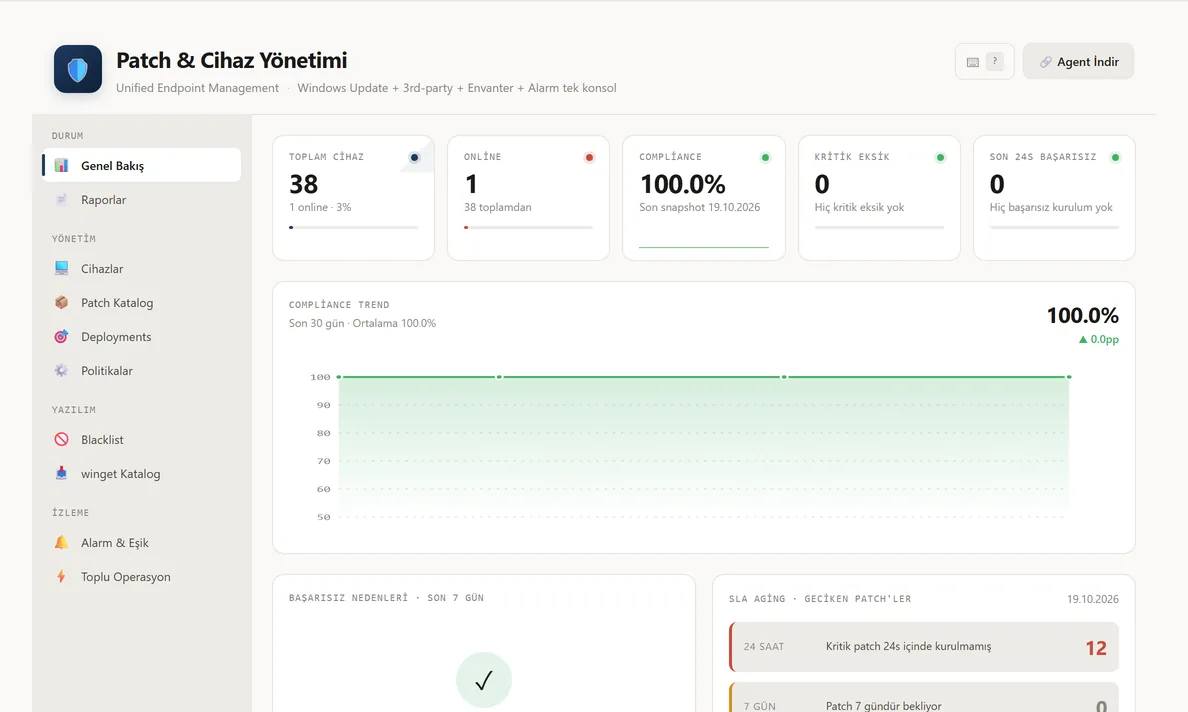Click COMPLIANCE TREND heading
1188x712 pixels.
339,304
